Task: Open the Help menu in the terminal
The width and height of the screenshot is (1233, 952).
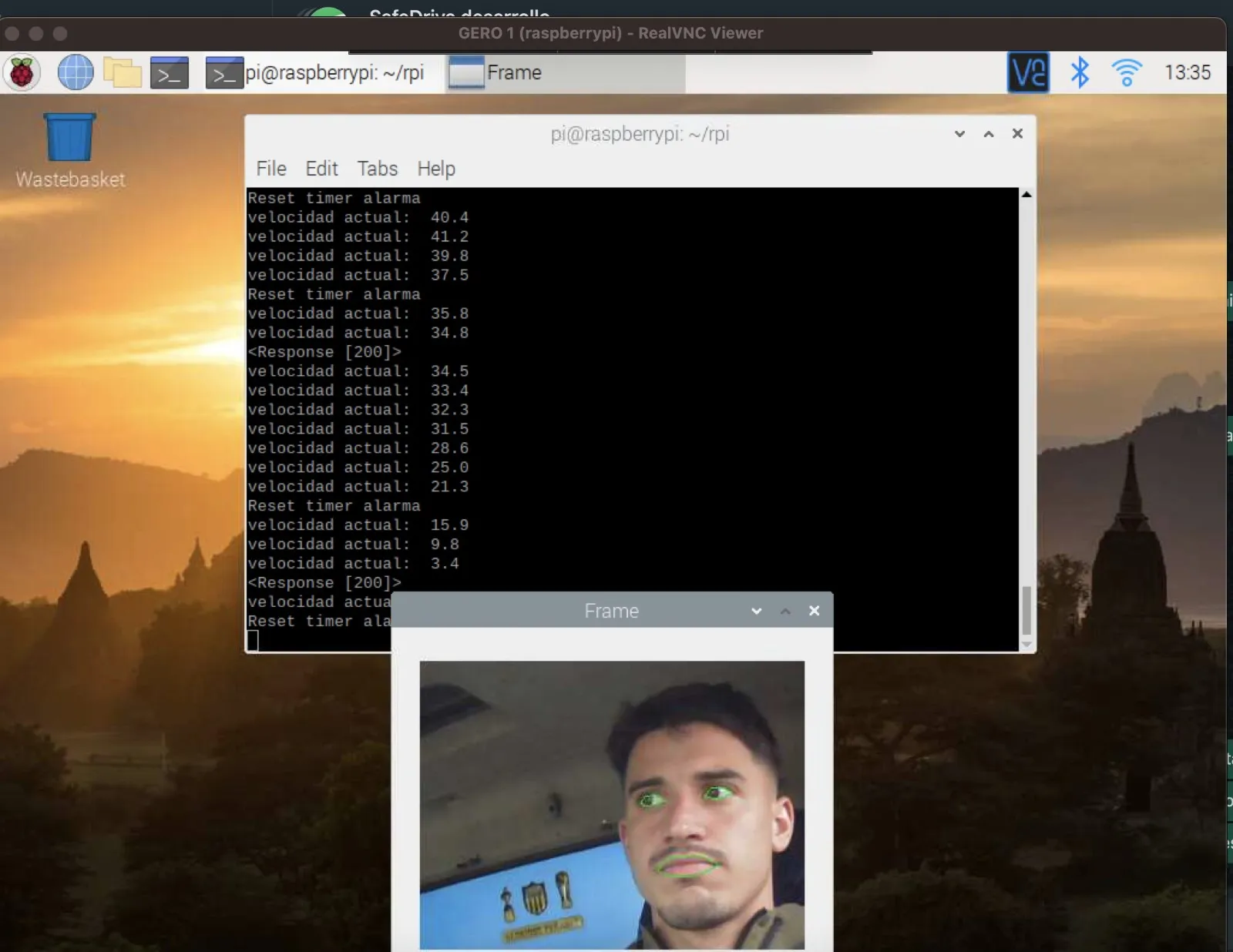Action: click(436, 169)
